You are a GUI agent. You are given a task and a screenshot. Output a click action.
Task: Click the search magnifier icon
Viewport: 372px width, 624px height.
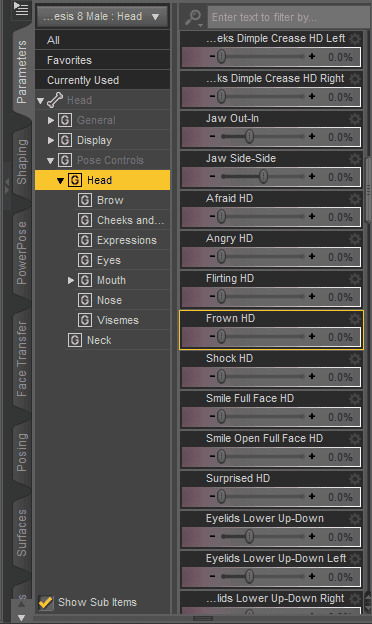[x=194, y=17]
